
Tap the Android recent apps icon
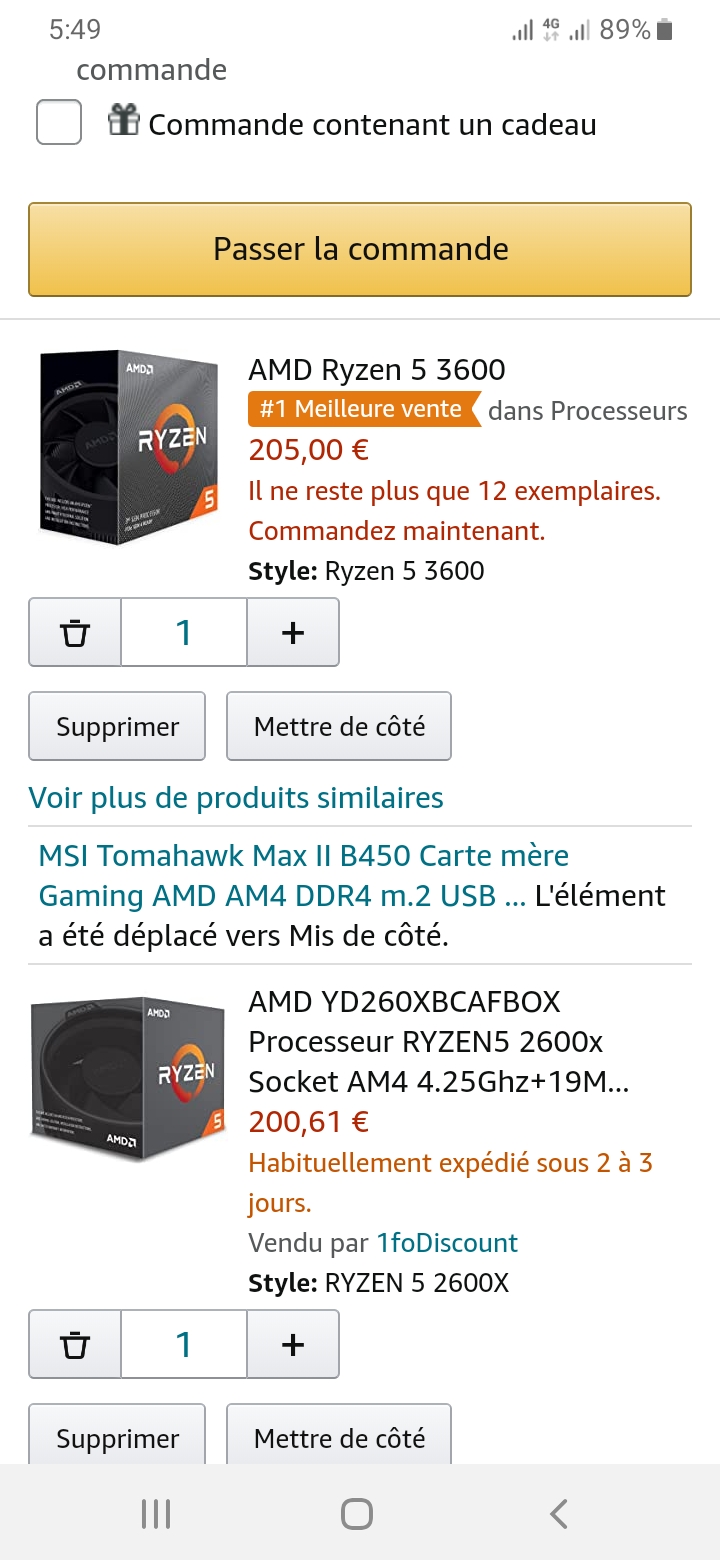(x=156, y=1514)
